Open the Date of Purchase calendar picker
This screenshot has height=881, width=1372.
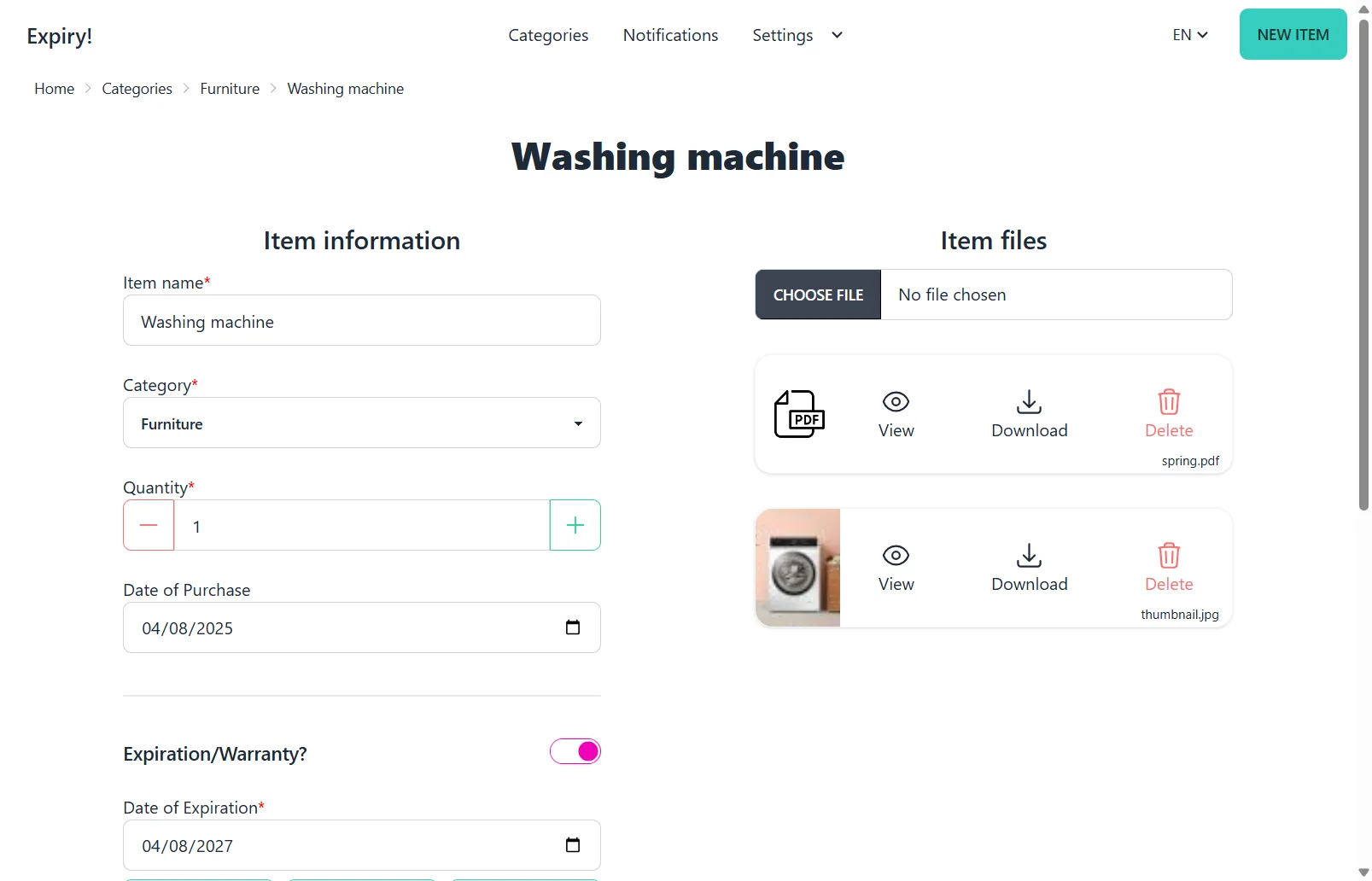572,627
